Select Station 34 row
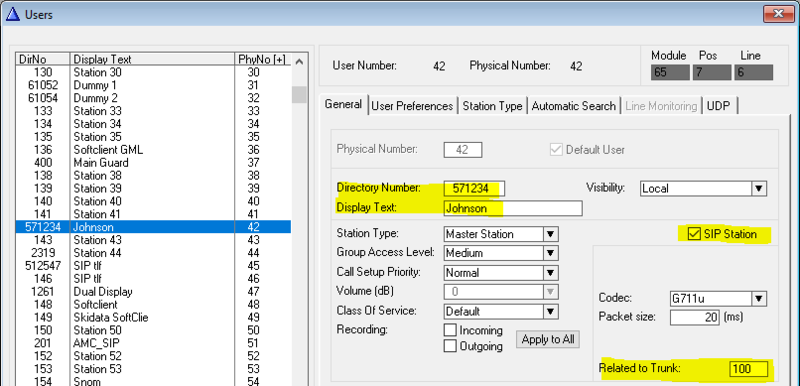This screenshot has width=800, height=386. [x=153, y=124]
